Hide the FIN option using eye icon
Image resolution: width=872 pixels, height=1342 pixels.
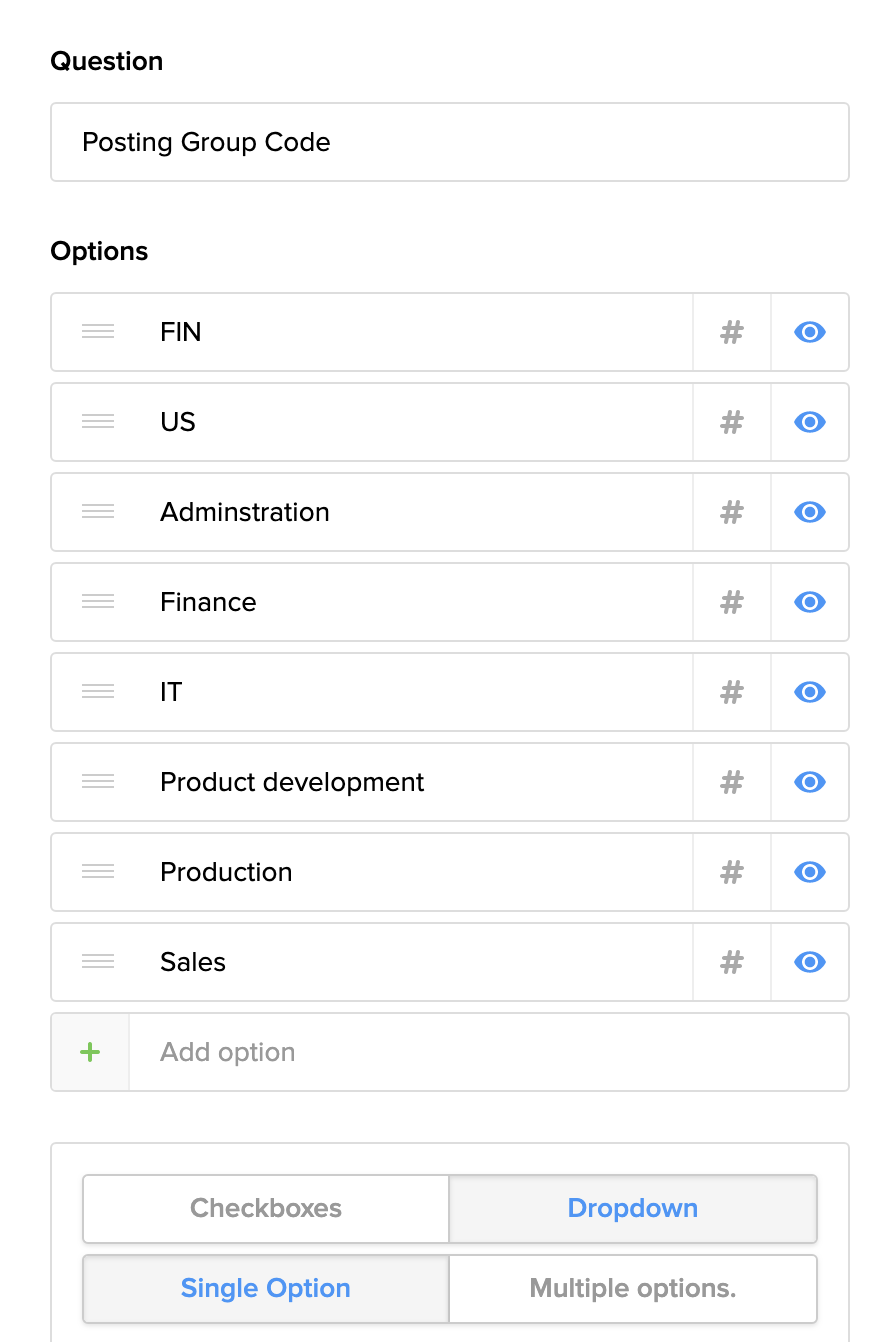click(810, 332)
